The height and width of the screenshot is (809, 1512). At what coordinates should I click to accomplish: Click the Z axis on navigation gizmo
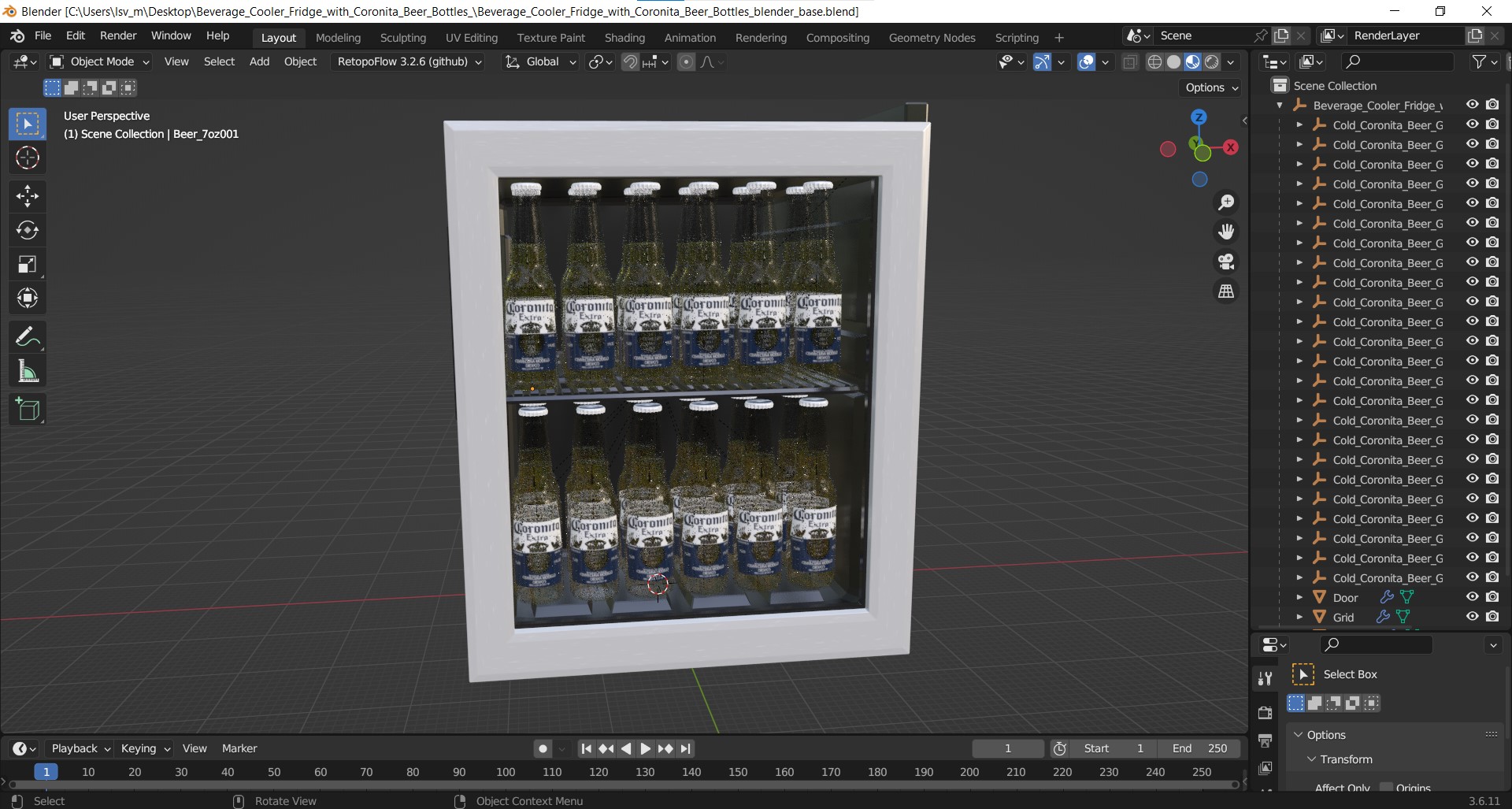pos(1199,117)
